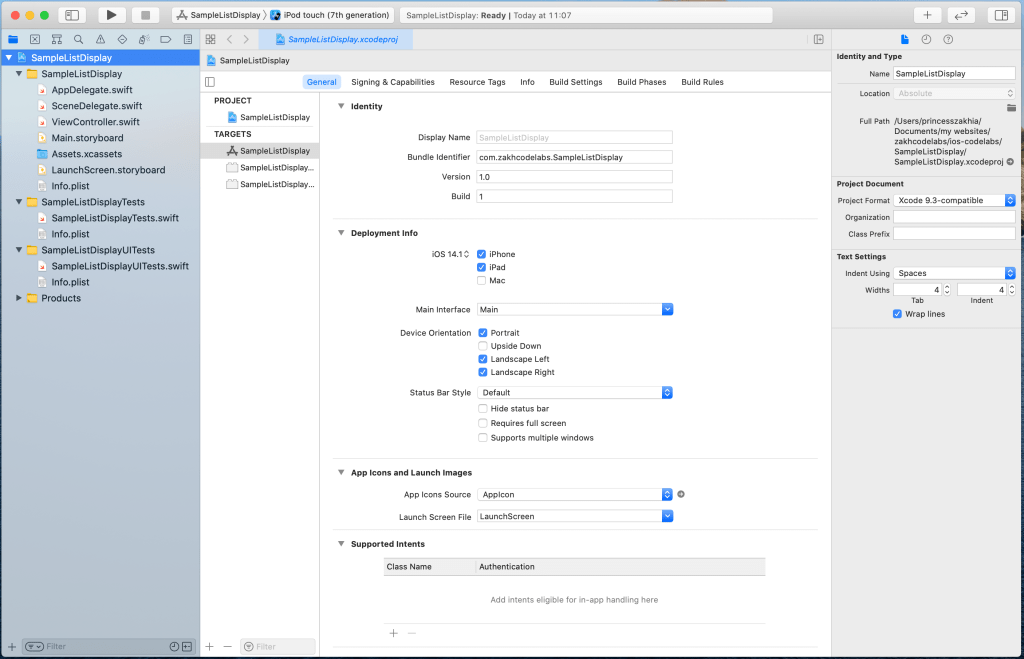Switch to the Build Settings tab
This screenshot has width=1024, height=659.
point(575,82)
